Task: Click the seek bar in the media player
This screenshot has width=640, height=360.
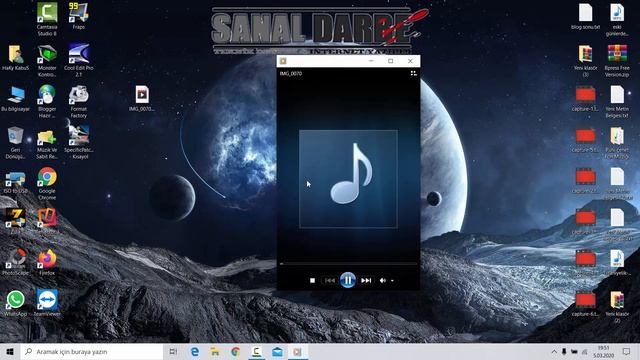Action: point(348,264)
